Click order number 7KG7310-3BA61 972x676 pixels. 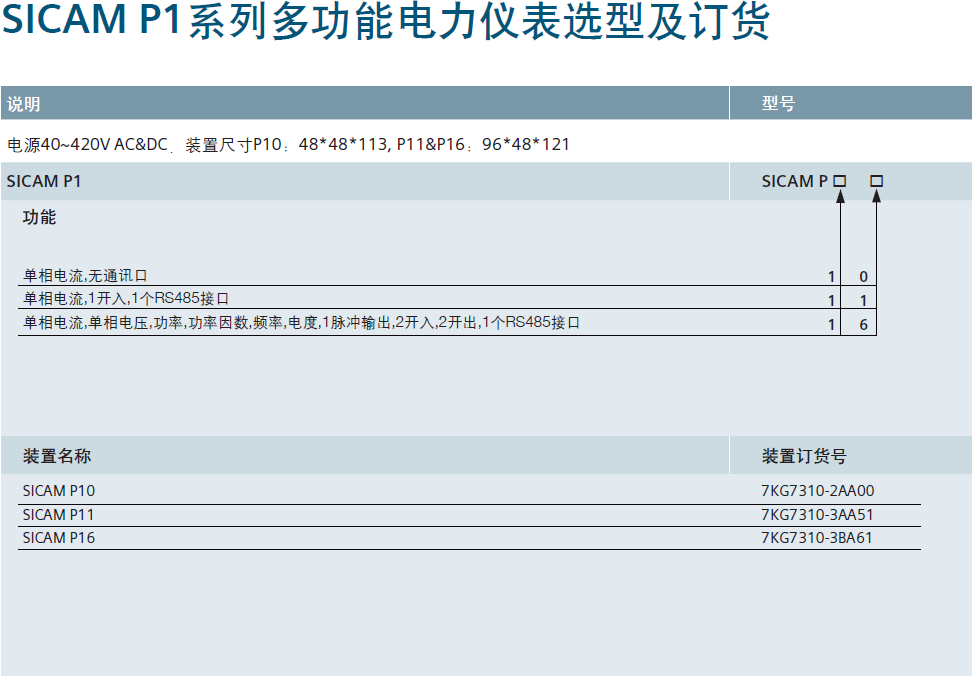tap(817, 538)
